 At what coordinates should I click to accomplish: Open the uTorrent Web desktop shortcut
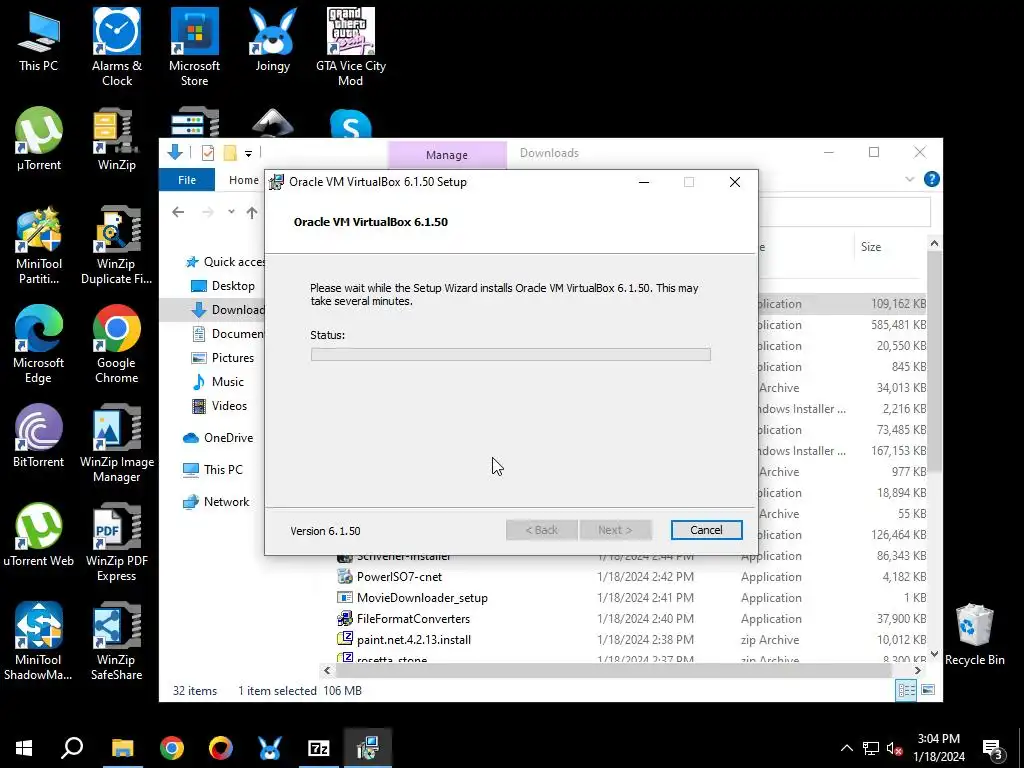[39, 535]
